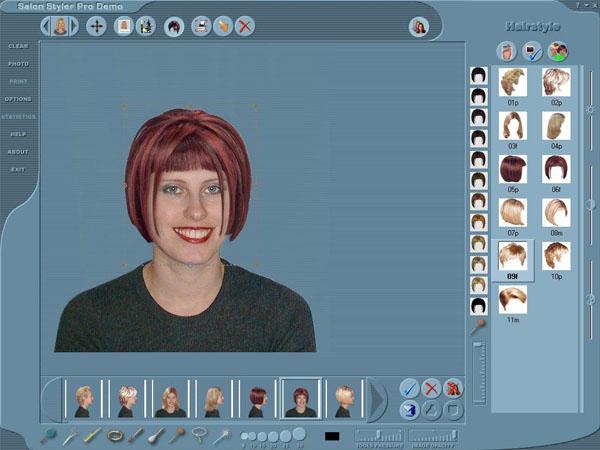This screenshot has width=600, height=450.
Task: Click previous arrow beside model face selector
Action: [45, 26]
